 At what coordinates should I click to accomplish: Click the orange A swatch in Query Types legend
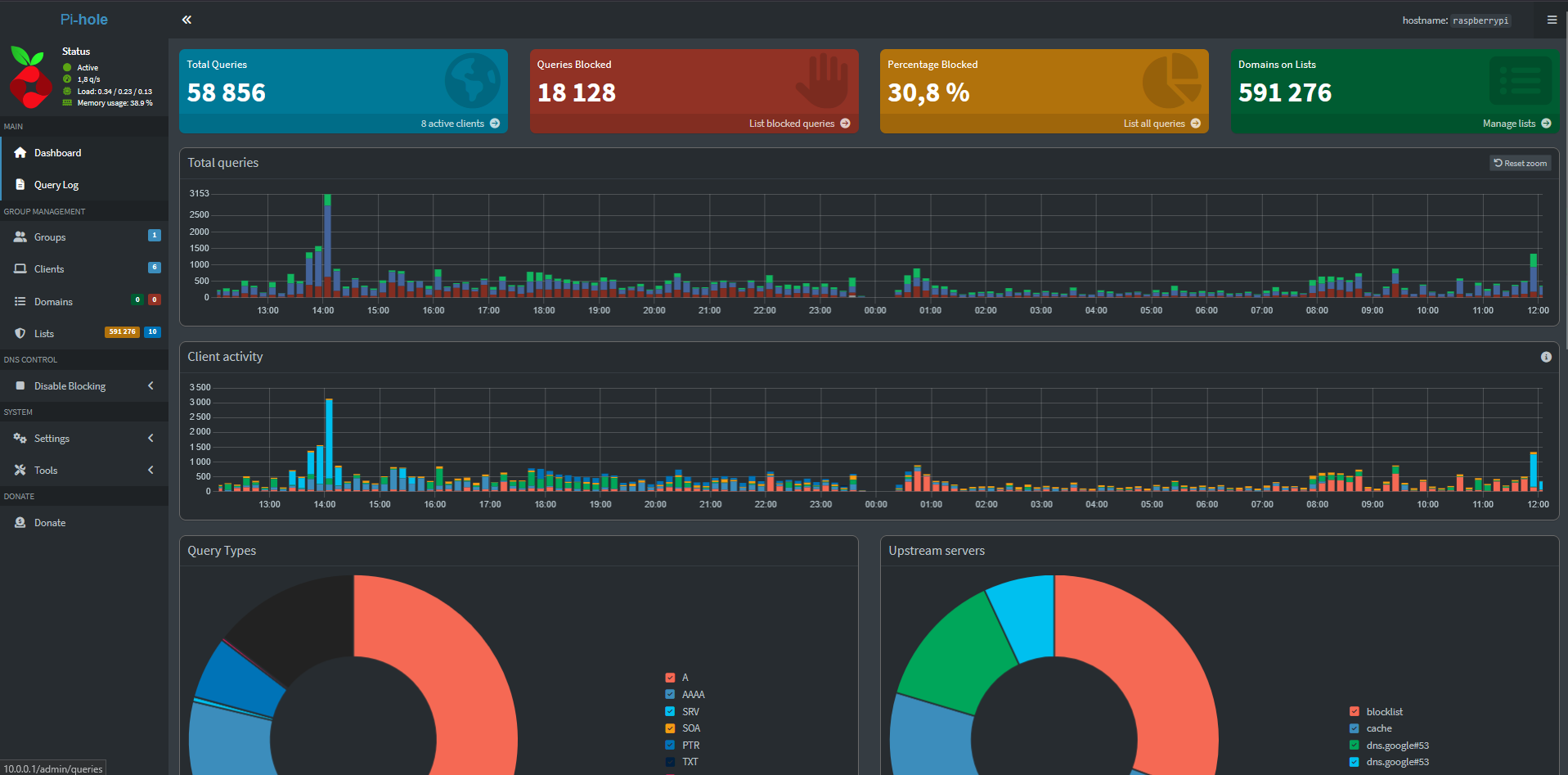670,678
